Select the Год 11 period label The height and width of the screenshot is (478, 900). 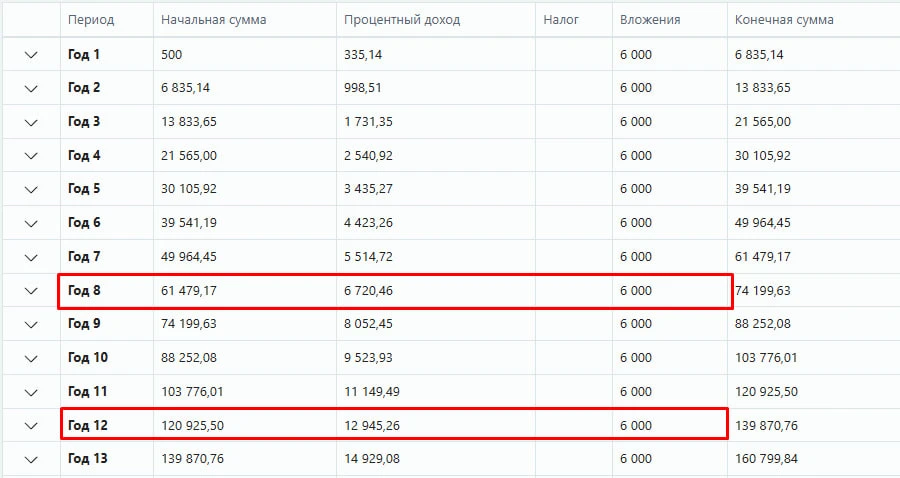coord(87,391)
